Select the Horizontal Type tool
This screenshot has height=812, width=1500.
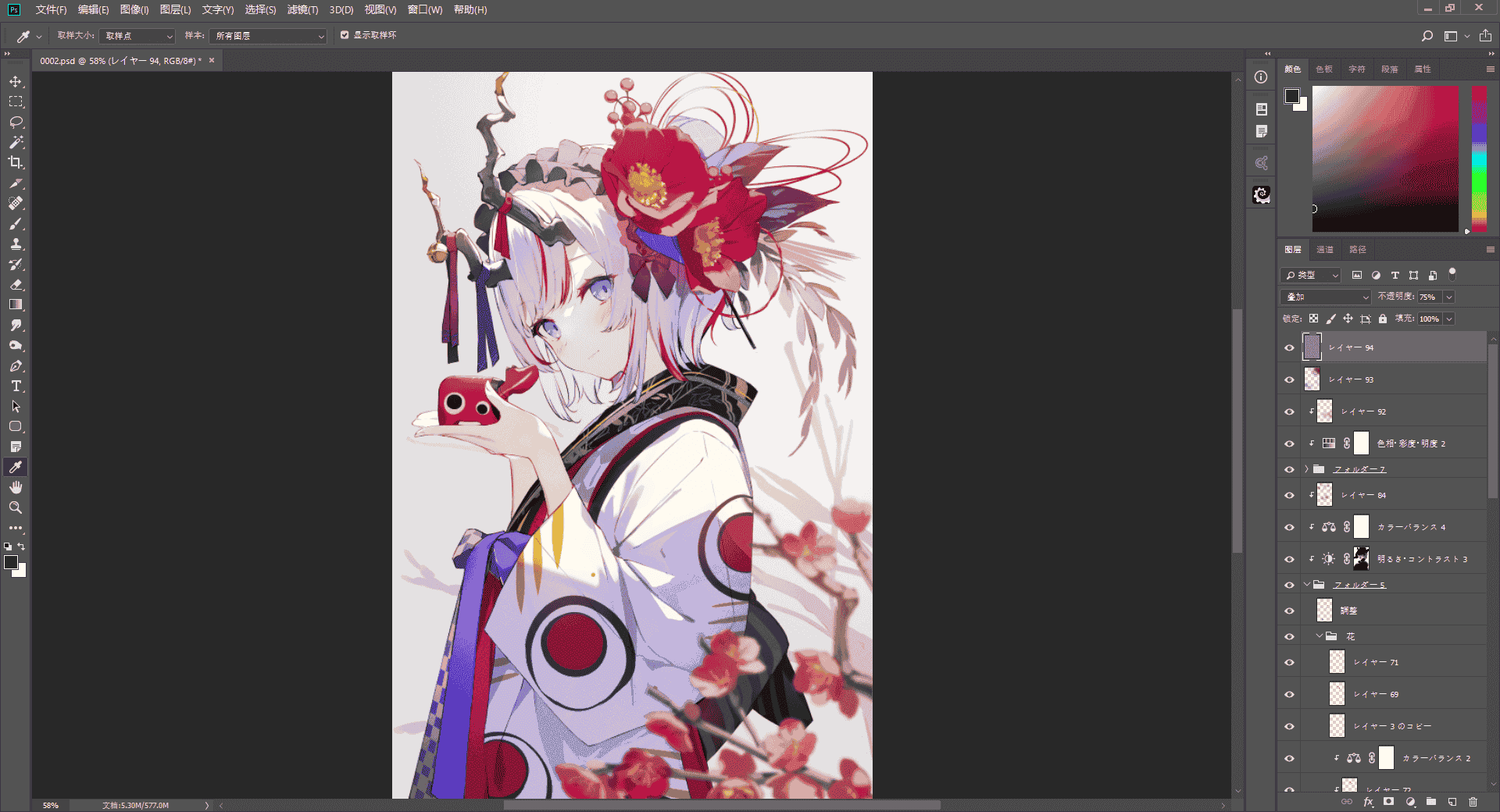tap(16, 386)
